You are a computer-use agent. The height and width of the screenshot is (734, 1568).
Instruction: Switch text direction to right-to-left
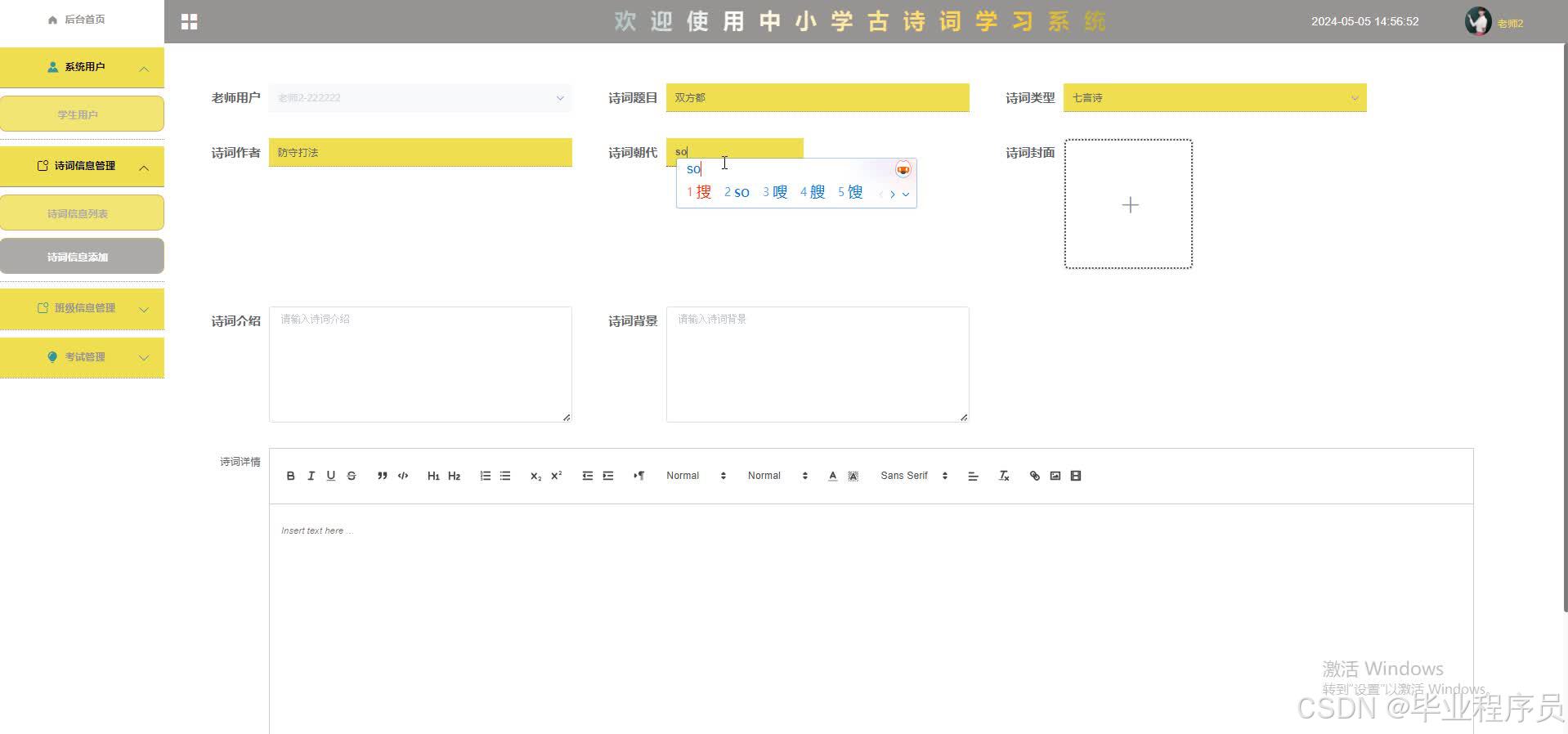638,476
